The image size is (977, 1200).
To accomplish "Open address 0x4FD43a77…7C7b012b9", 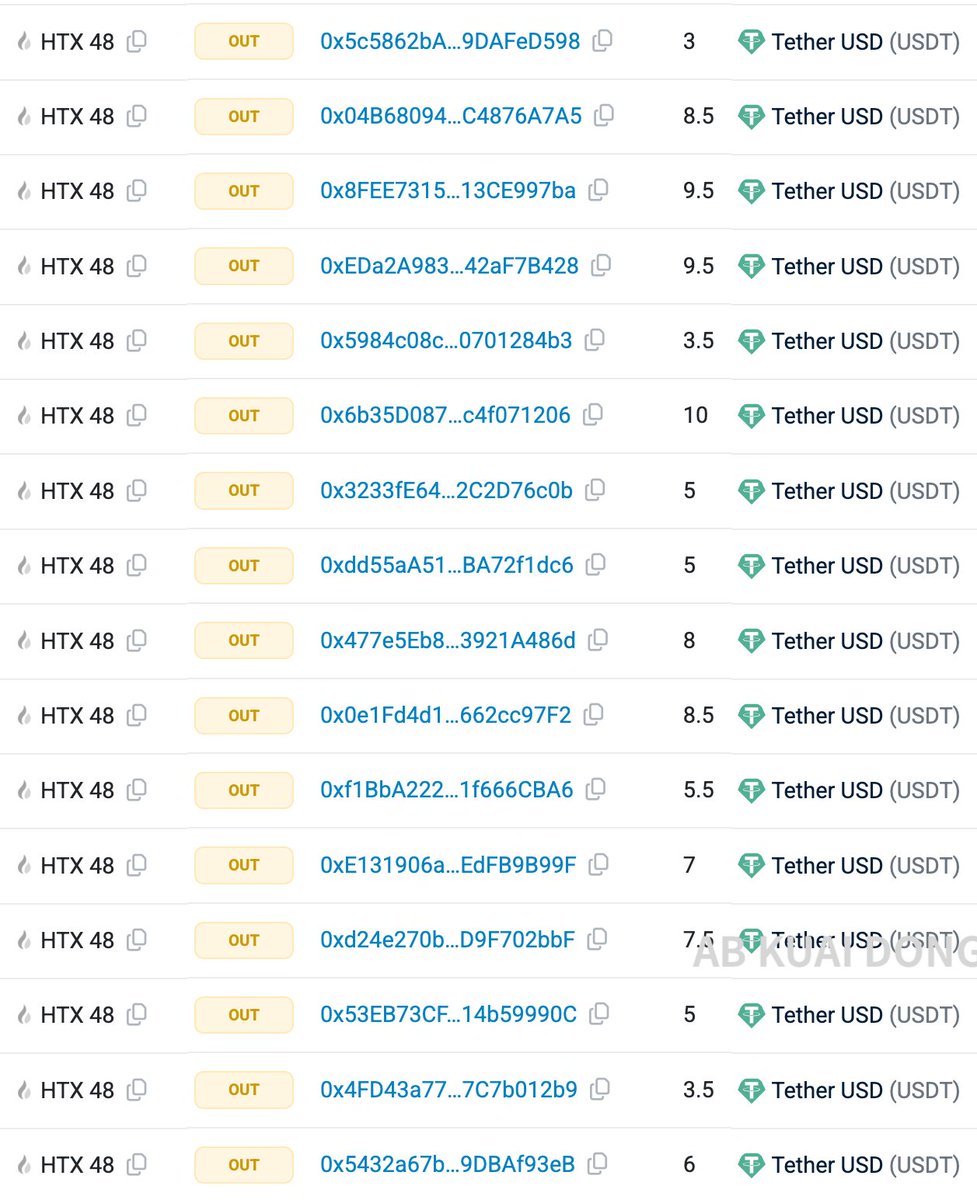I will coord(449,1091).
